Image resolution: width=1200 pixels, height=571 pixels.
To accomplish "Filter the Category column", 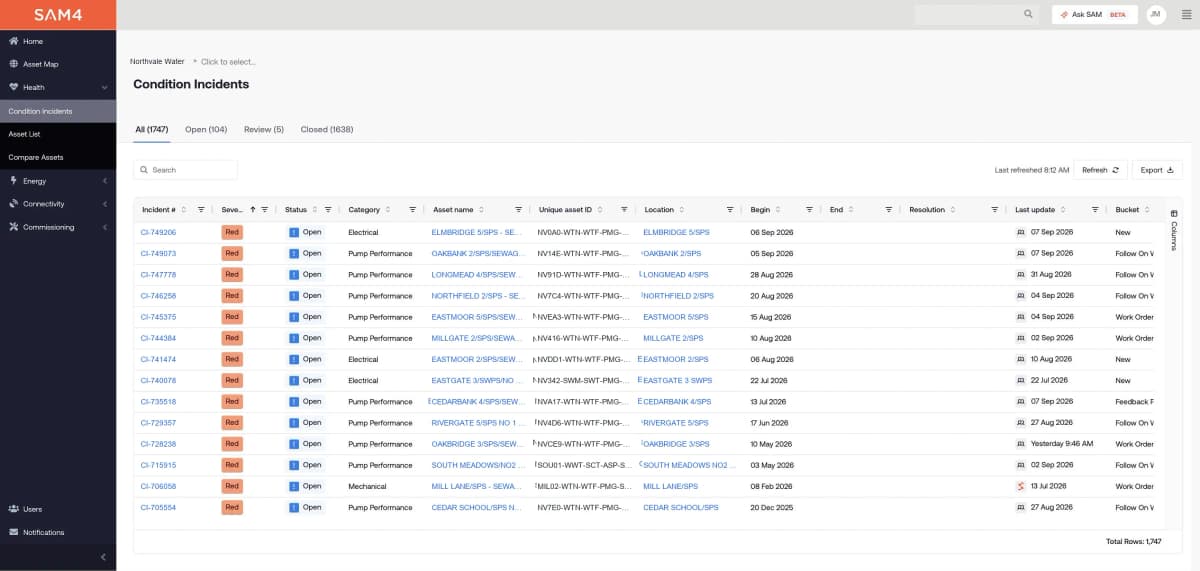I will [412, 210].
